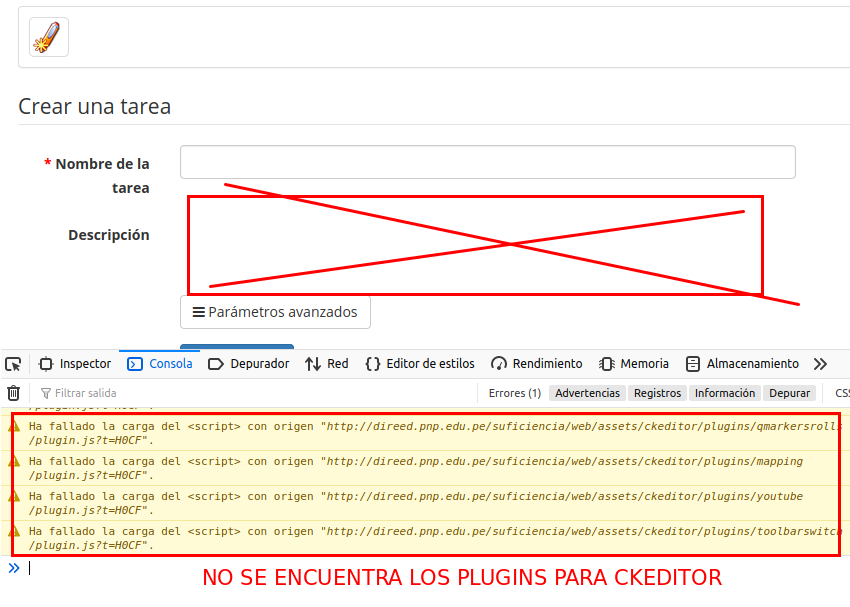The width and height of the screenshot is (850, 607).
Task: Expand the console split pane chevrons
Action: click(12, 567)
